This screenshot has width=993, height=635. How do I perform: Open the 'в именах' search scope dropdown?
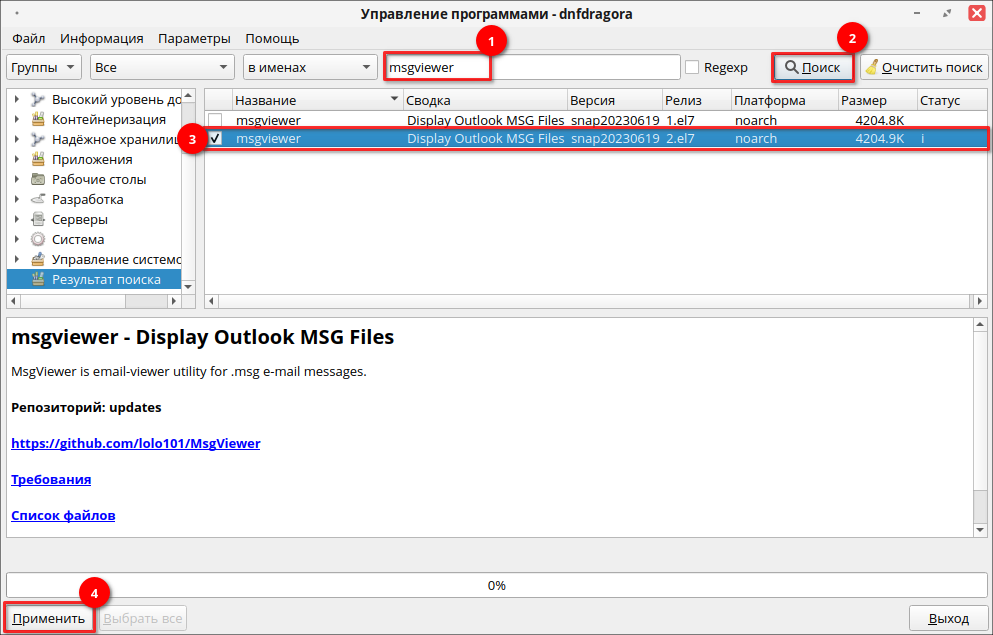[x=309, y=67]
